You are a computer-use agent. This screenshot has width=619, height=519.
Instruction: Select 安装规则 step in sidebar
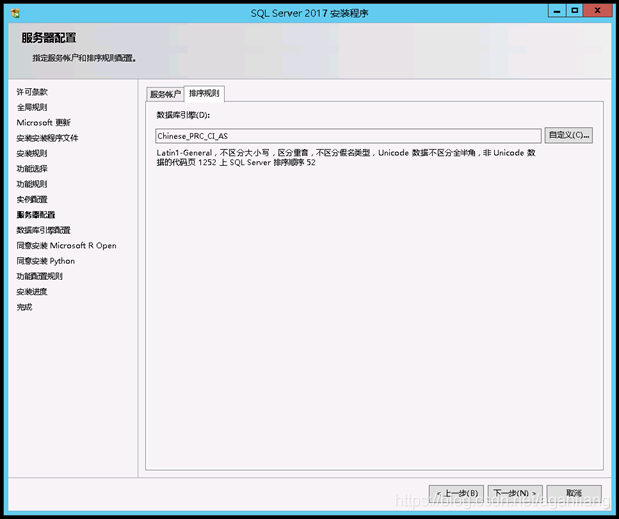32,154
